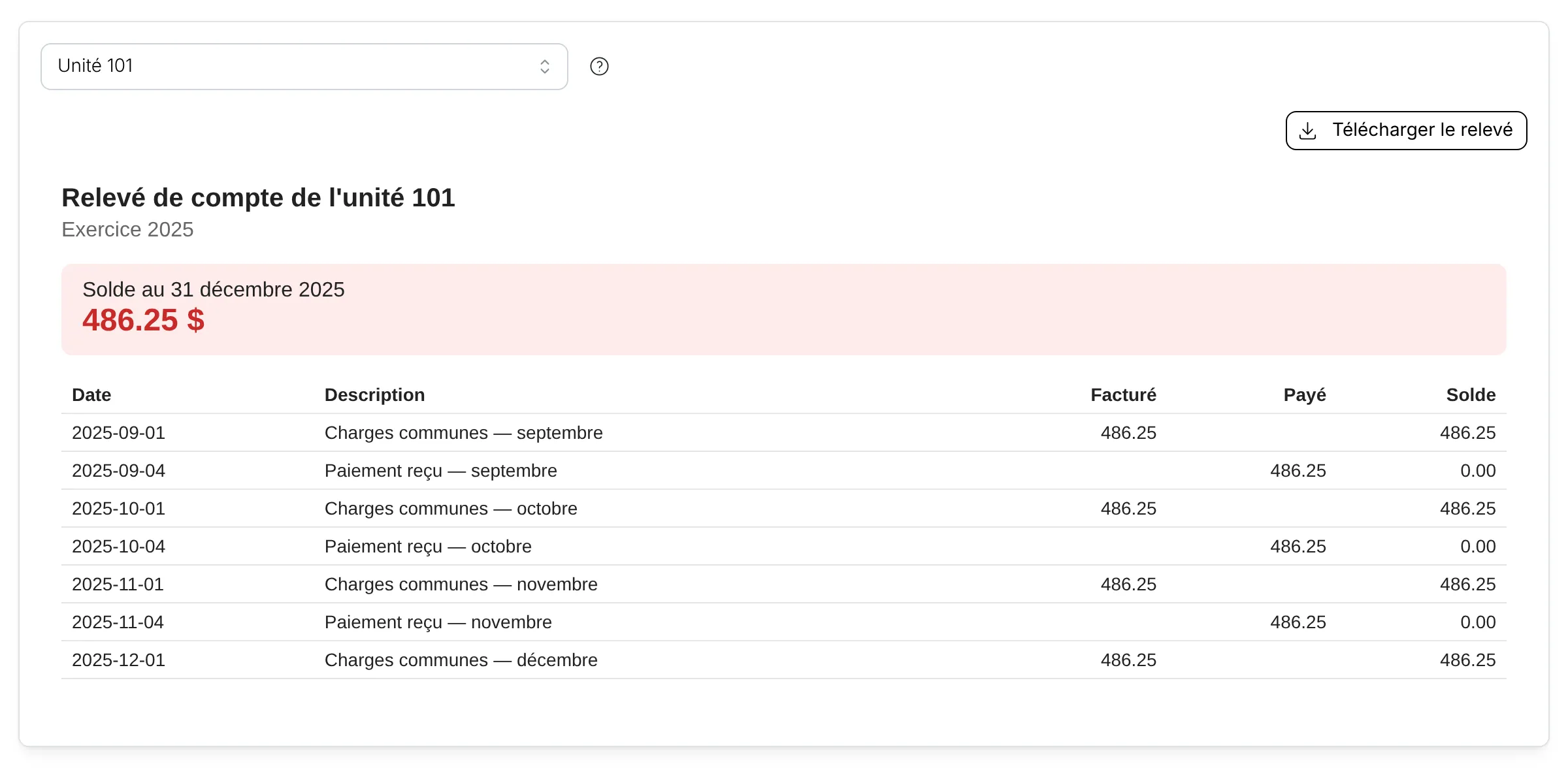Viewport: 1568px width, 768px height.
Task: Click the billed amount in the 2025-12-01 row
Action: [1128, 660]
